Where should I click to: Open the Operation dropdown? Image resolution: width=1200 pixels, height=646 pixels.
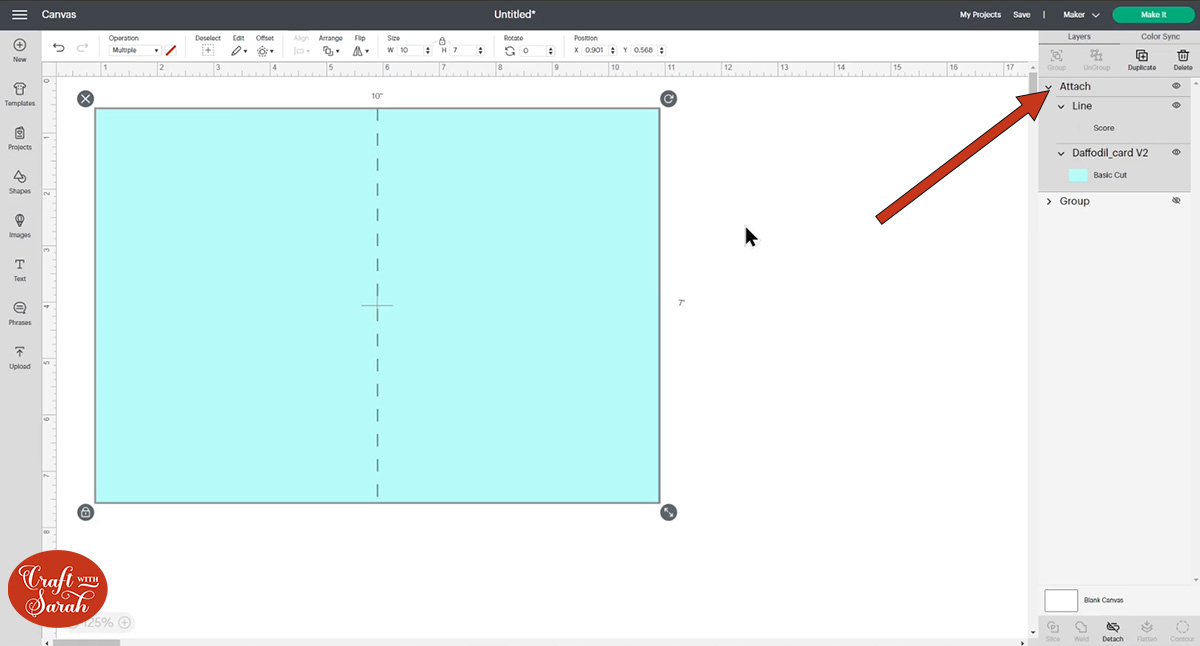(135, 50)
